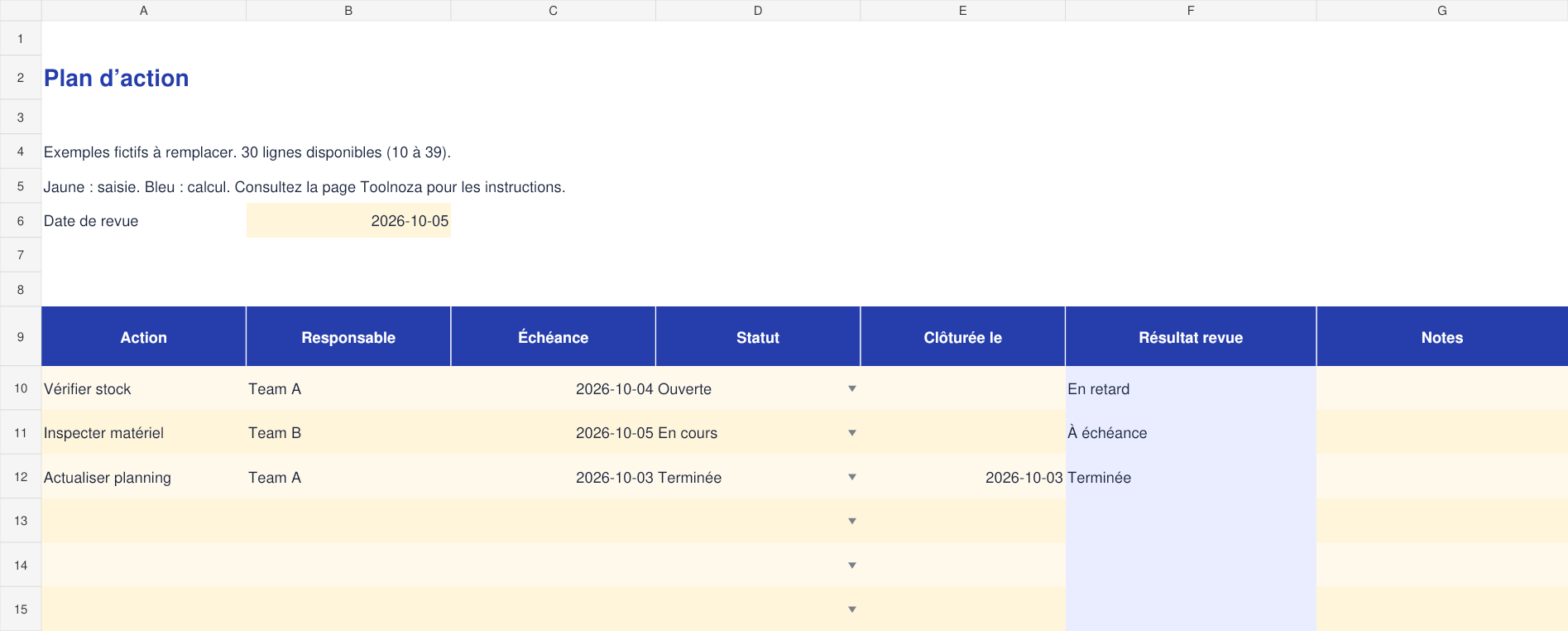Select row 6 by its row number
1568x631 pixels.
click(x=21, y=221)
